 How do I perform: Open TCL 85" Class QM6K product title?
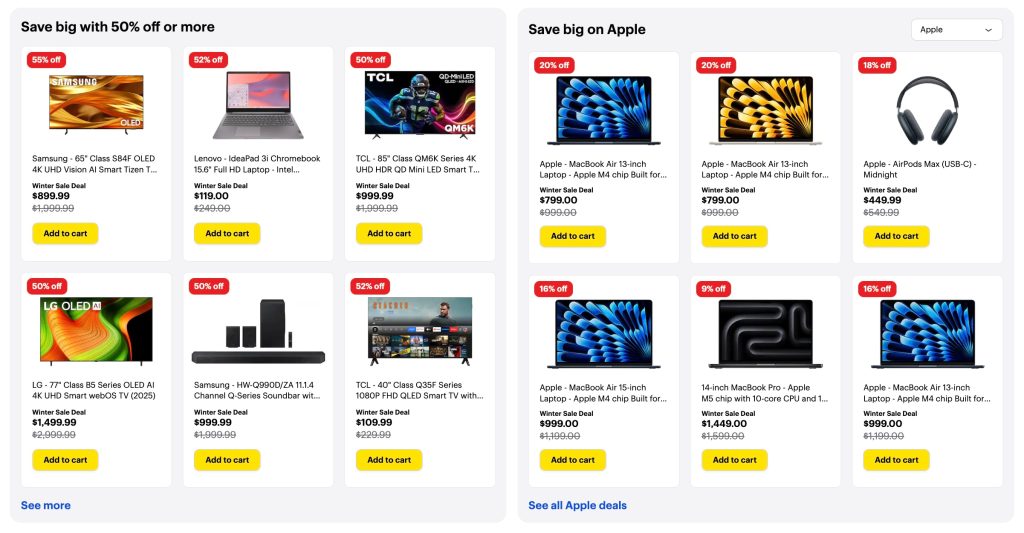pyautogui.click(x=416, y=164)
